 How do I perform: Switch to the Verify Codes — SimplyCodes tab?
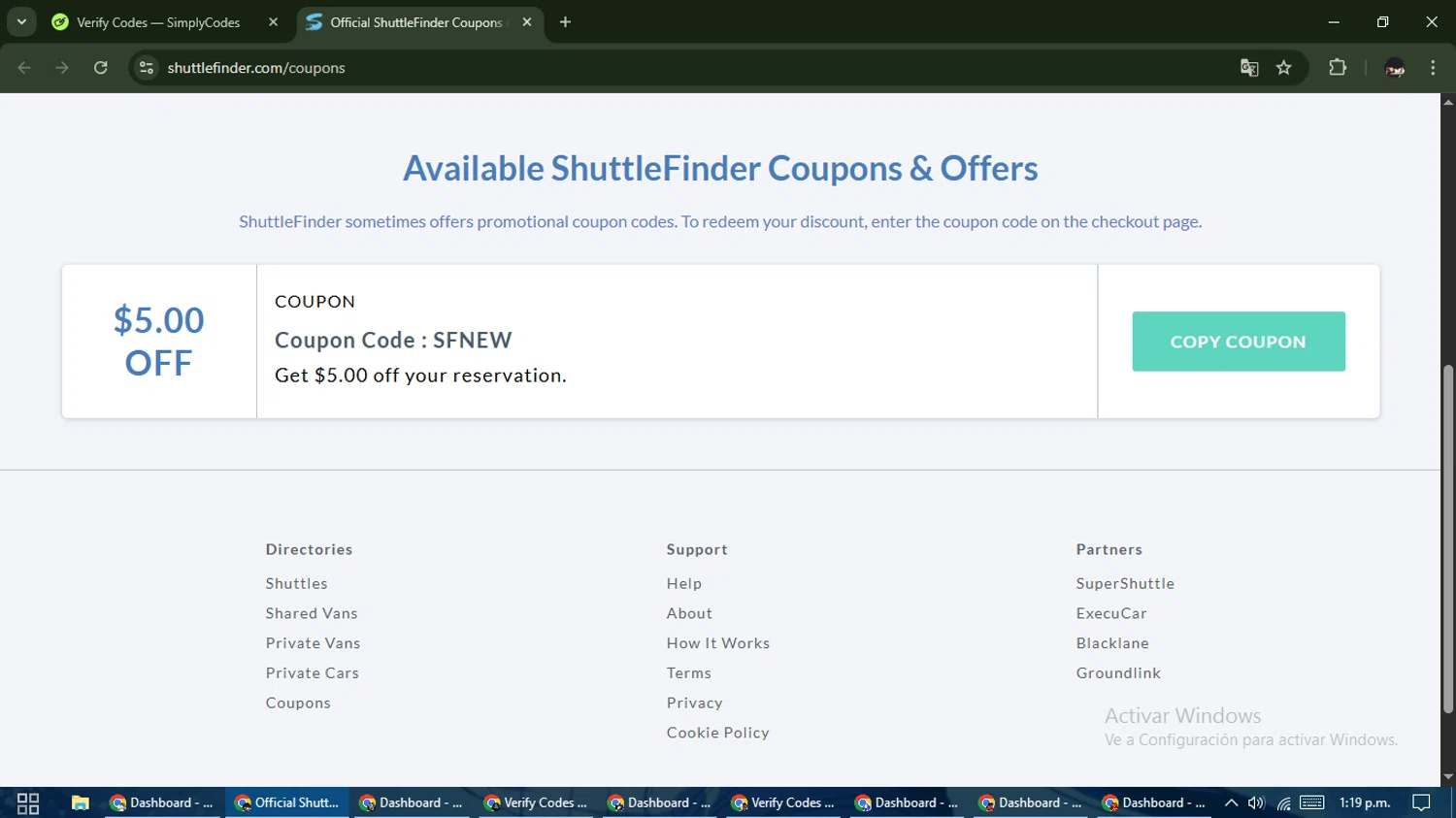[158, 22]
